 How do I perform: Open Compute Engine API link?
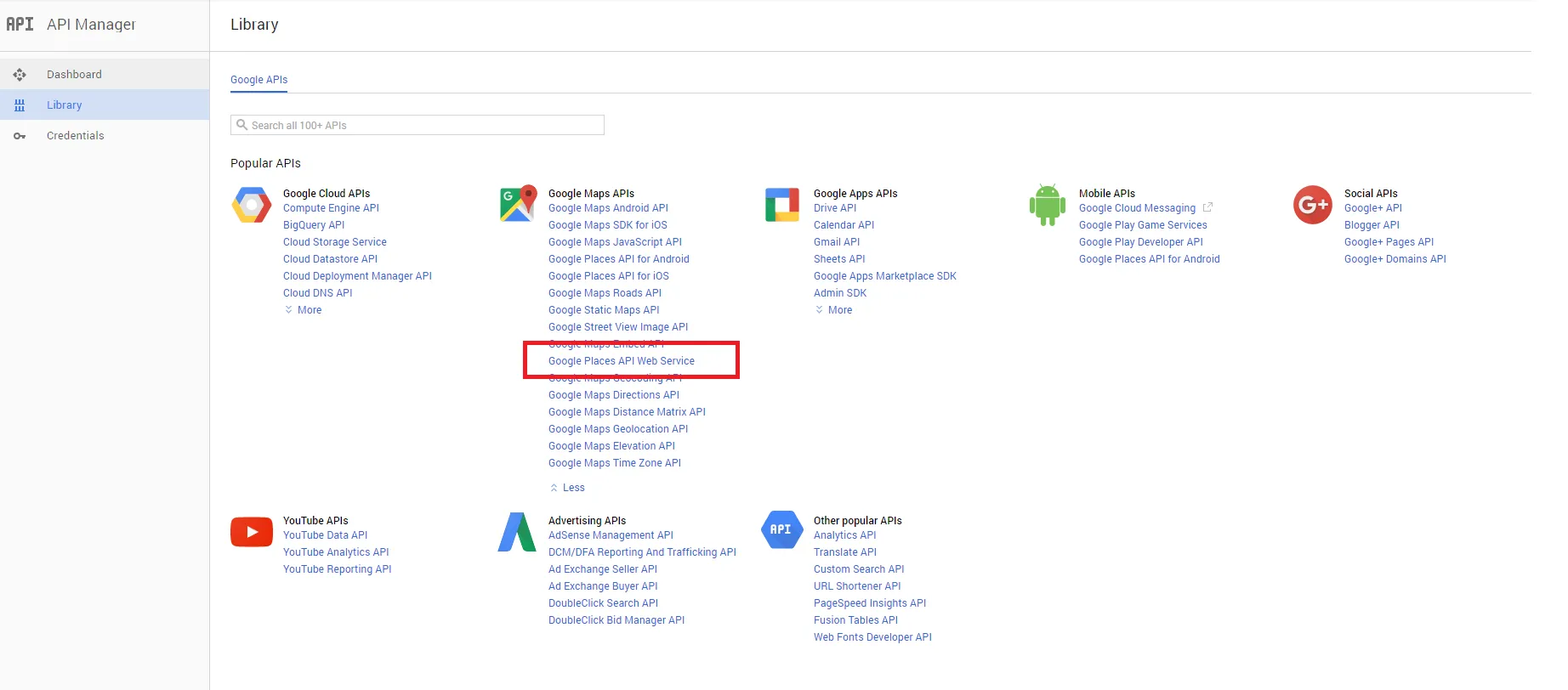331,208
